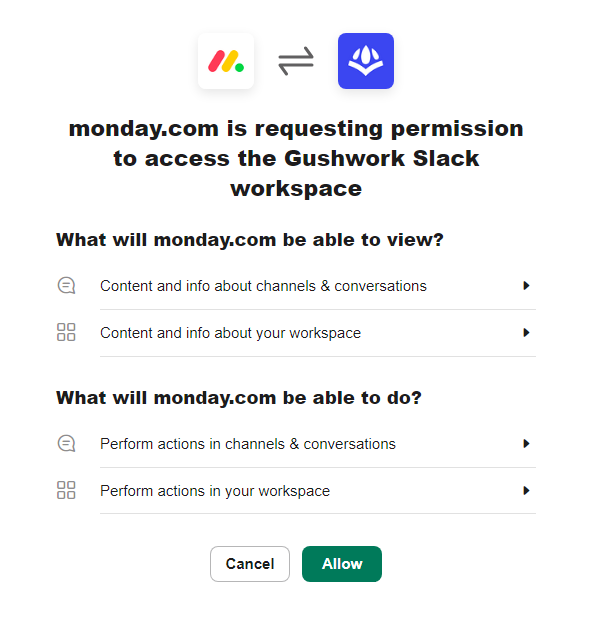Select the permission request heading text
602x631 pixels.
coord(296,158)
